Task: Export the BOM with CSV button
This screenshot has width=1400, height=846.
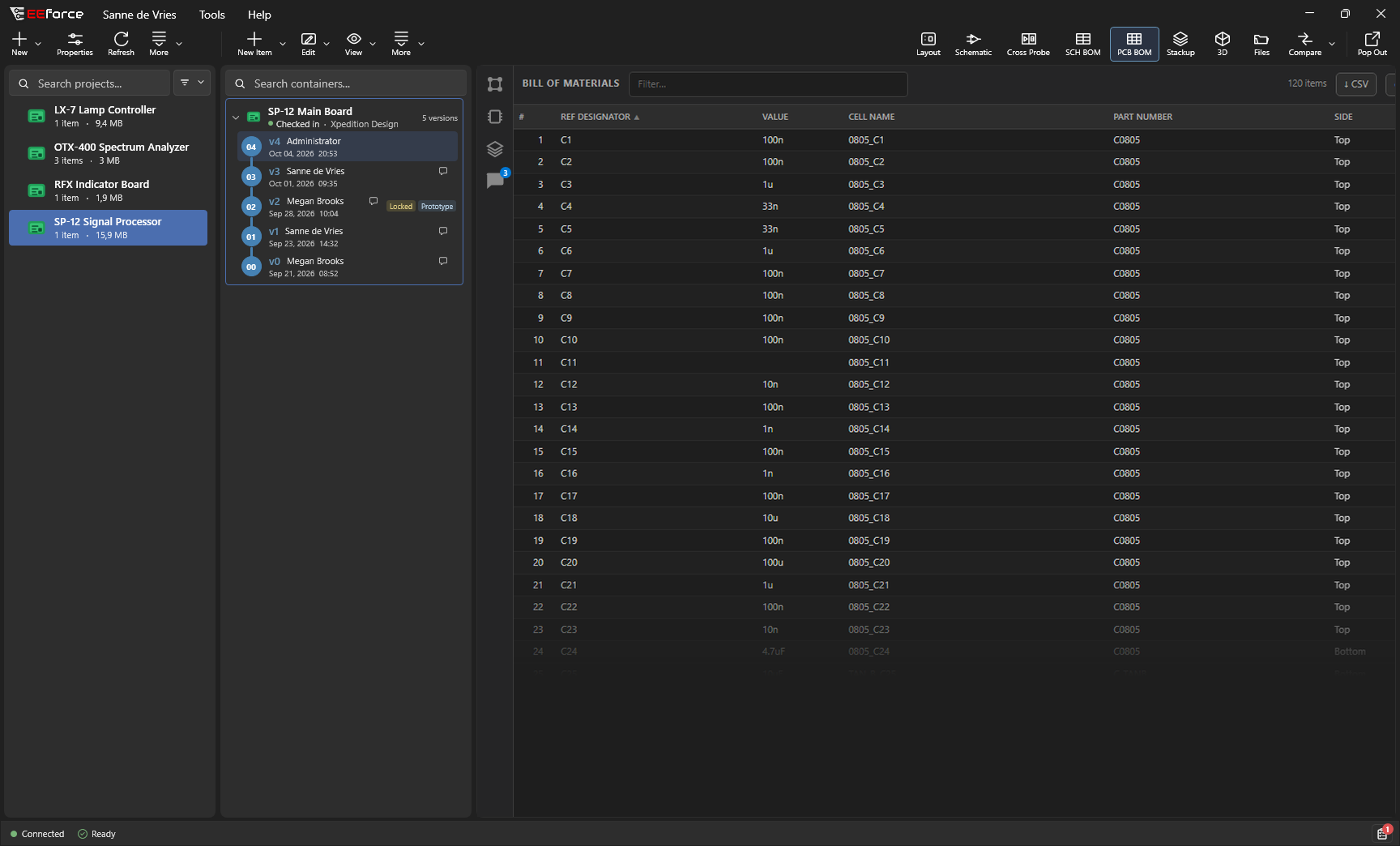Action: (1356, 84)
